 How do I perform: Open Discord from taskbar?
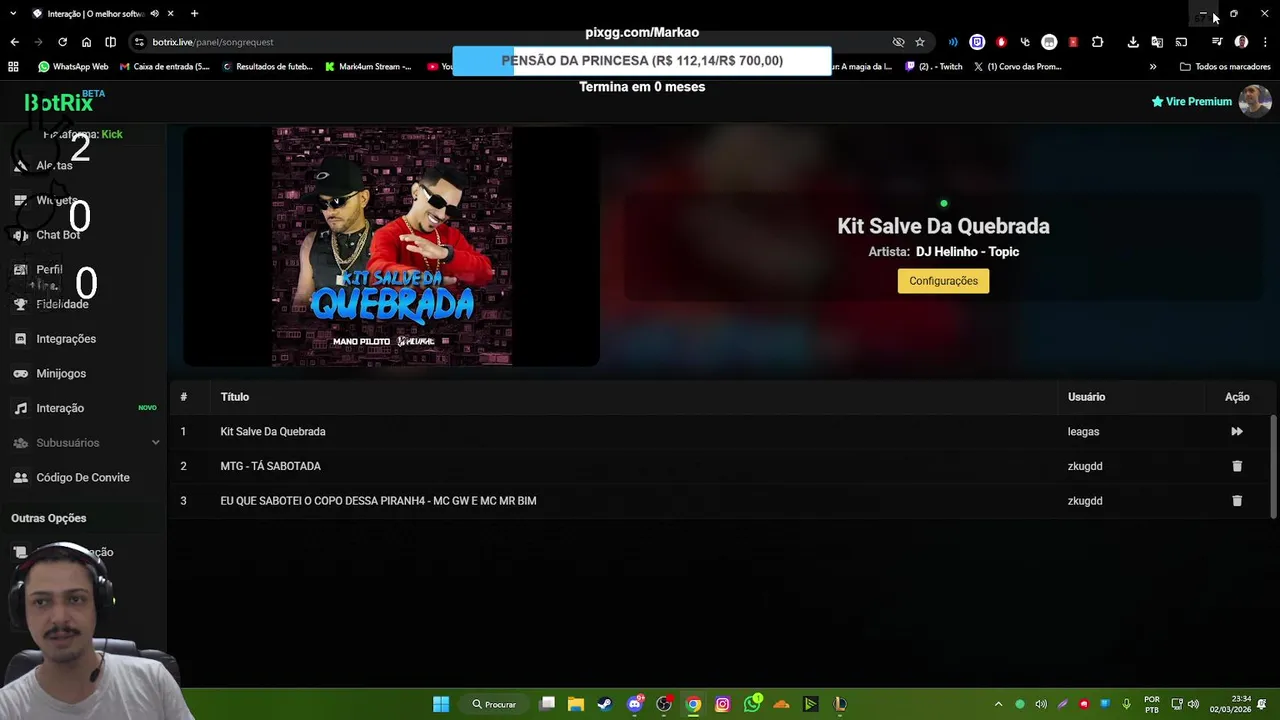[x=634, y=704]
